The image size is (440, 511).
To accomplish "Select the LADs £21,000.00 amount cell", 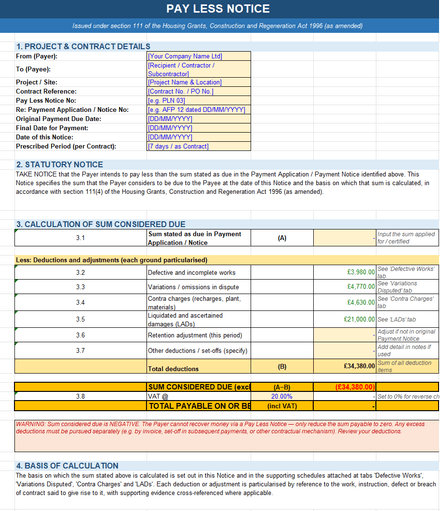I will tap(345, 319).
